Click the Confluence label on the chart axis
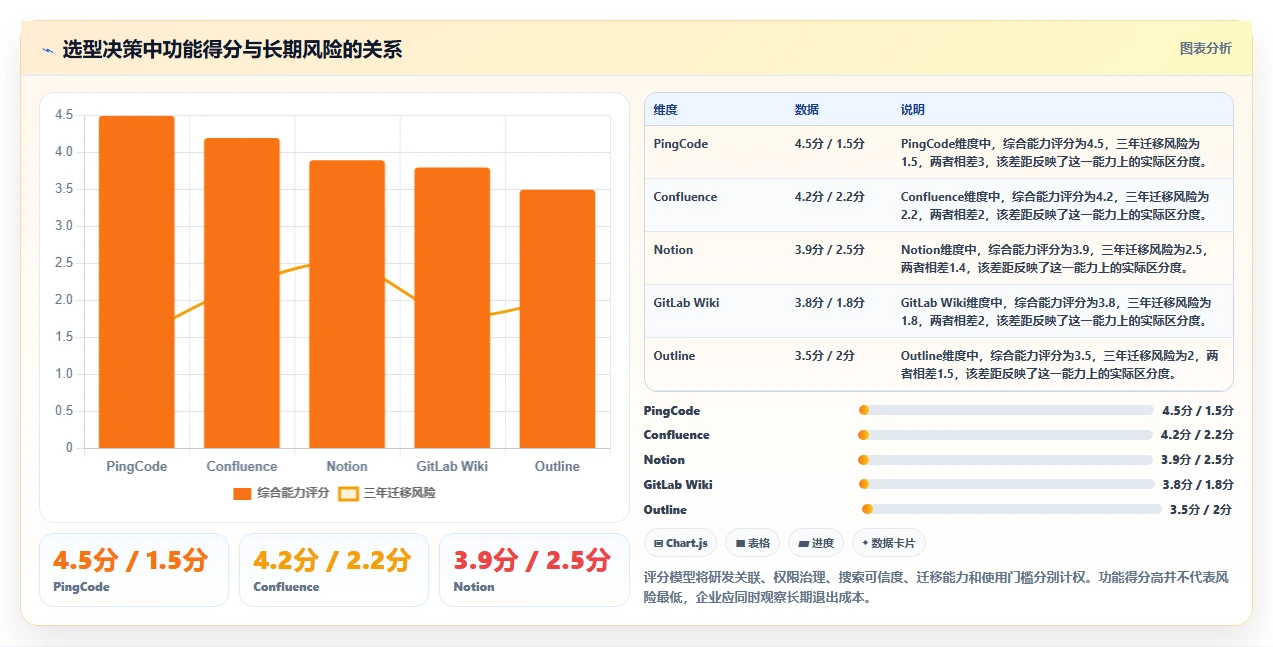This screenshot has width=1273, height=647. tap(242, 466)
